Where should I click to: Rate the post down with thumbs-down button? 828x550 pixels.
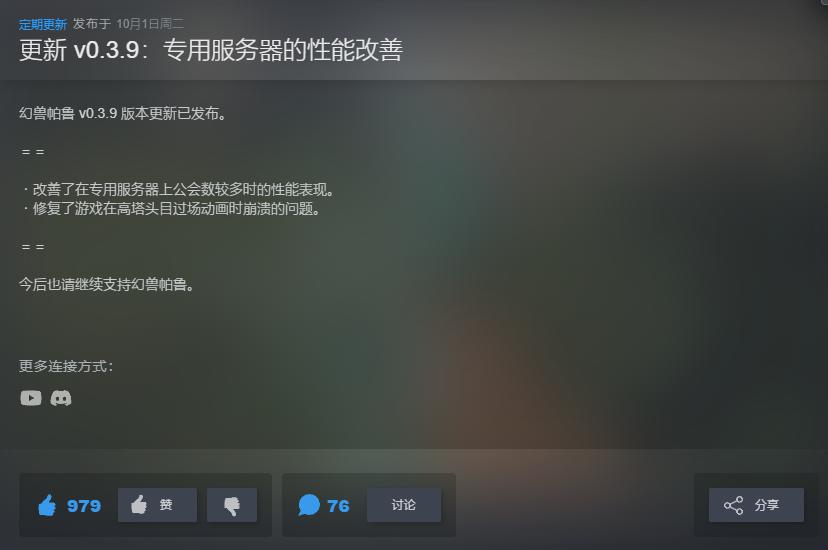point(232,505)
